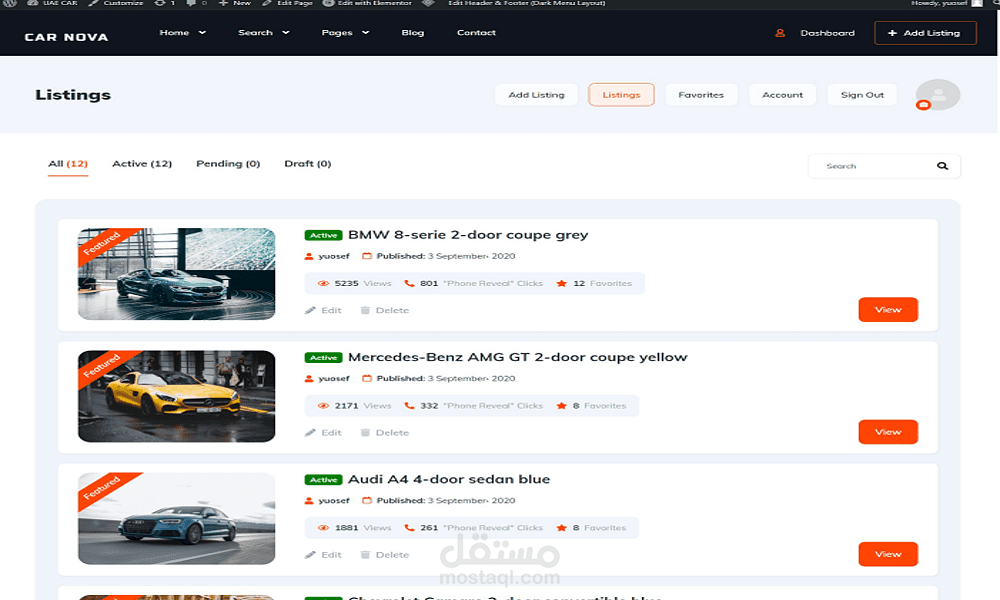1000x600 pixels.
Task: Click the Customize link in admin bar
Action: point(116,3)
